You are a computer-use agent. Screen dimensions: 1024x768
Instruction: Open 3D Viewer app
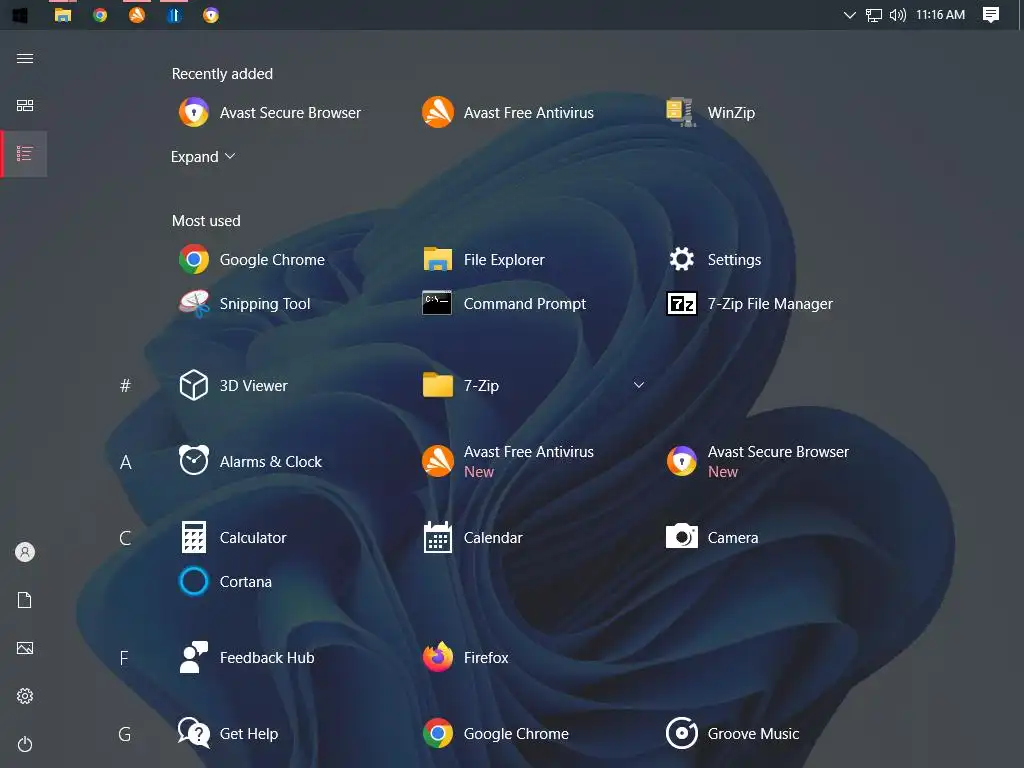pos(233,385)
